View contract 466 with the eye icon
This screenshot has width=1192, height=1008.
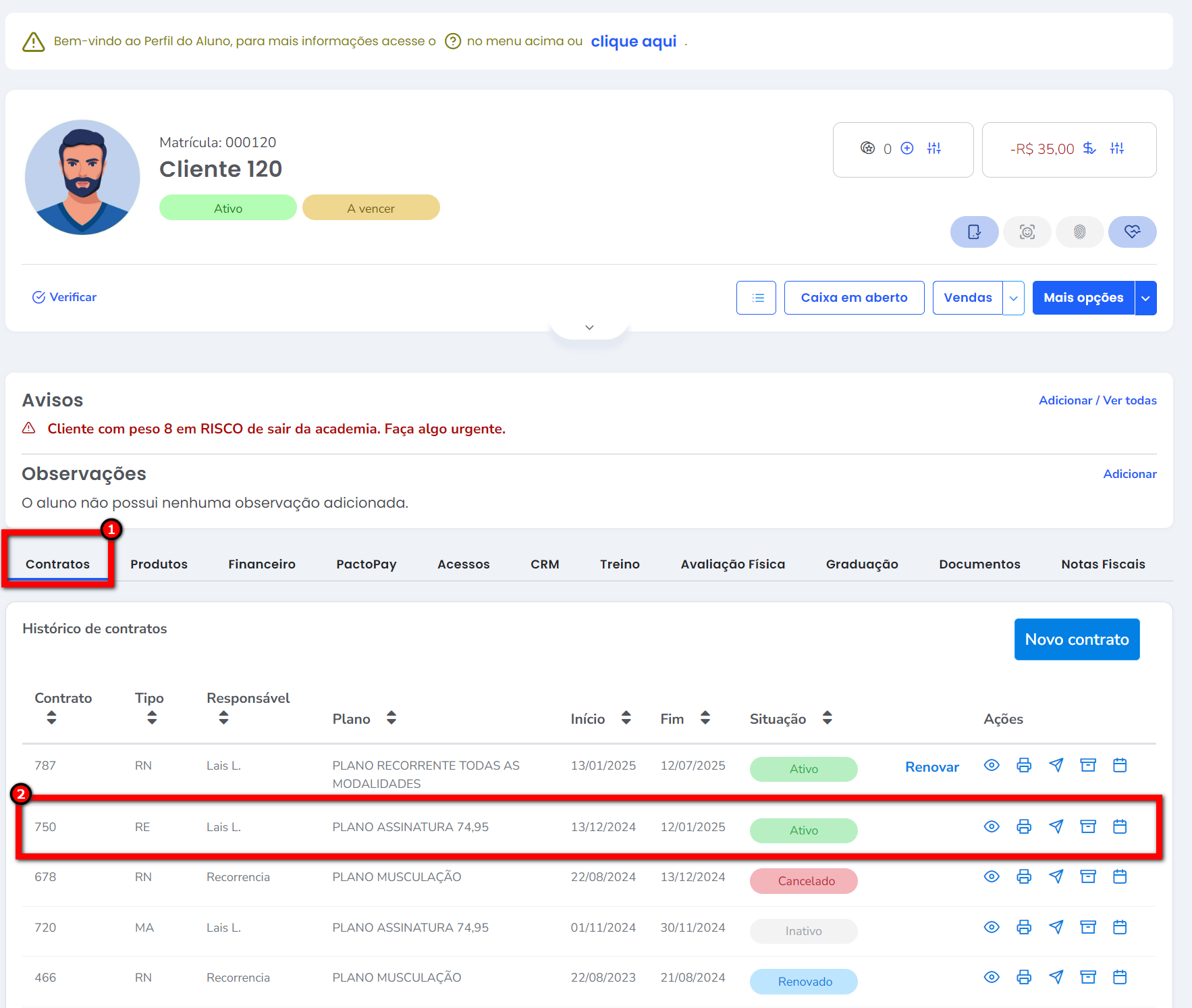pyautogui.click(x=992, y=977)
